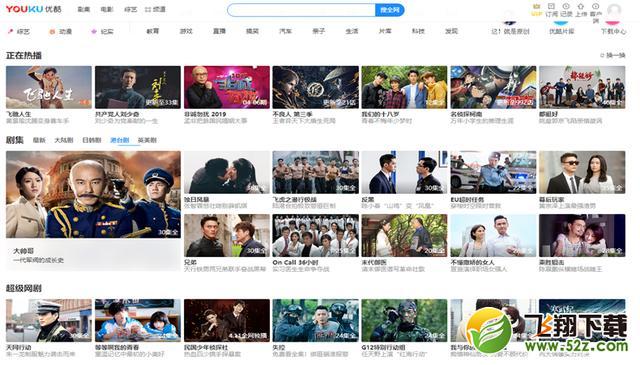
Task: Select the 英美剧 tab
Action: click(x=147, y=140)
